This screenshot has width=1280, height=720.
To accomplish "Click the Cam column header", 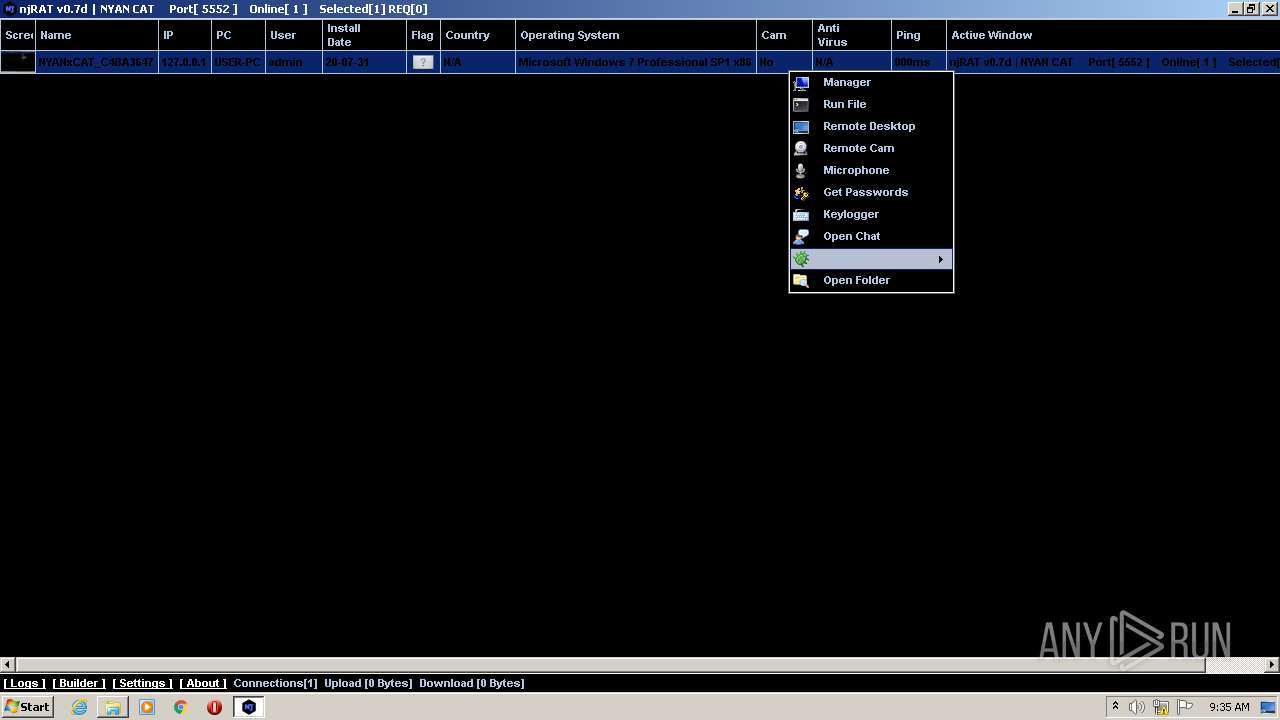I will (x=784, y=35).
